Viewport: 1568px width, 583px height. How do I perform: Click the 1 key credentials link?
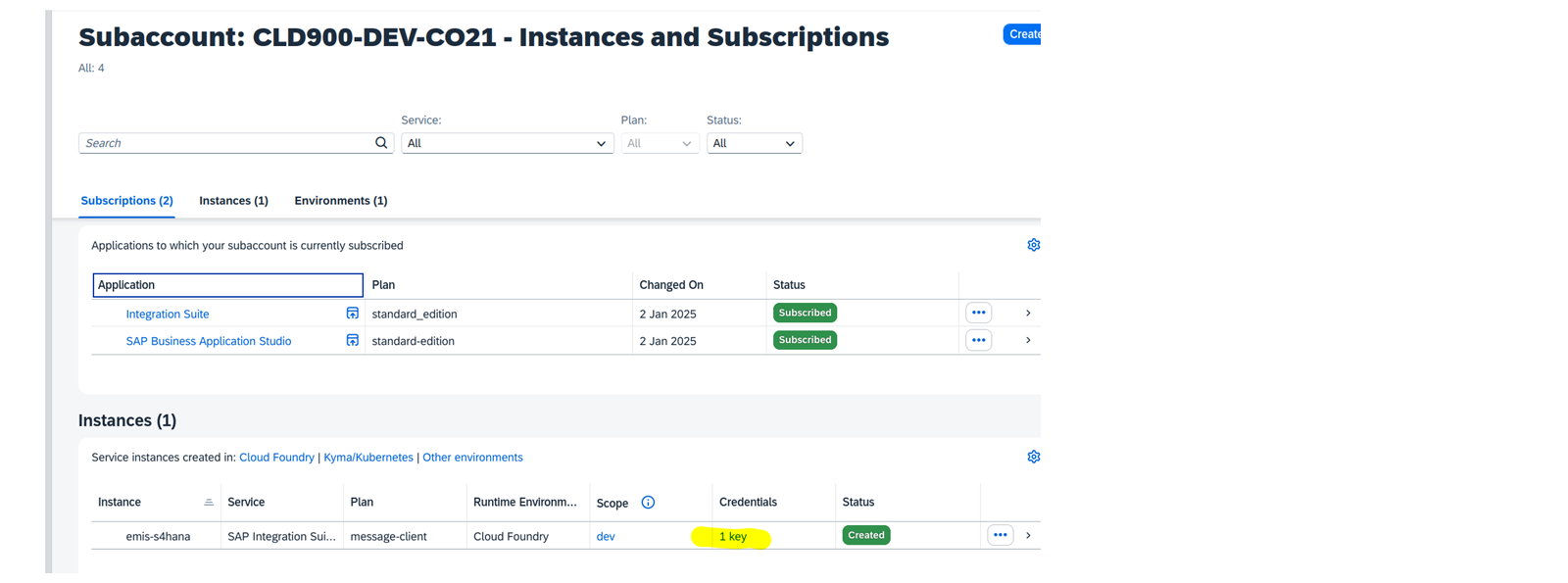coord(733,537)
